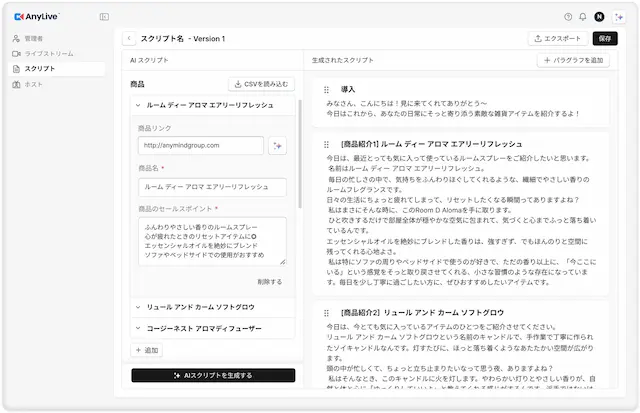The image size is (640, 413).
Task: Collapse the ルーム ディー アロマ エアリーリフレッシュ section
Action: coord(138,104)
